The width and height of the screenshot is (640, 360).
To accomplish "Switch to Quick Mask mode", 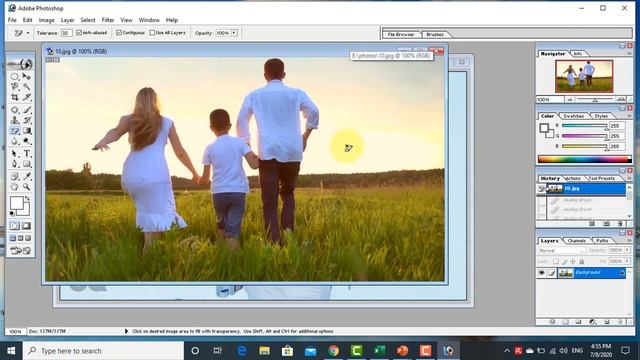I will click(27, 226).
